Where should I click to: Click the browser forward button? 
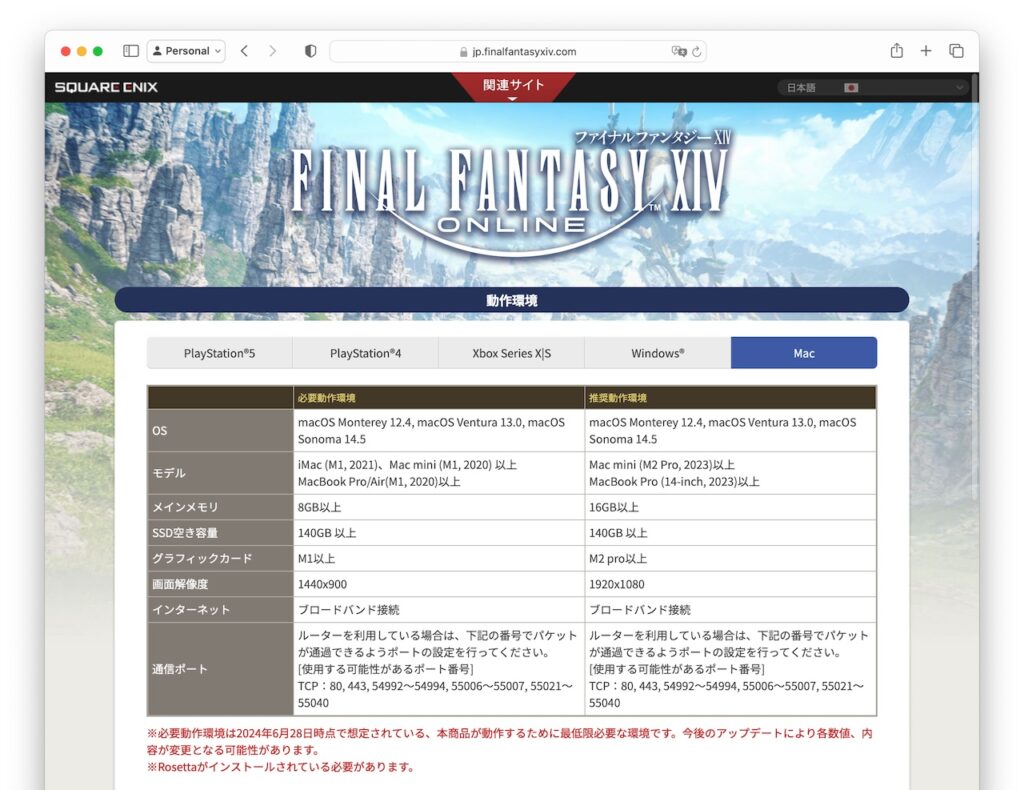point(271,51)
